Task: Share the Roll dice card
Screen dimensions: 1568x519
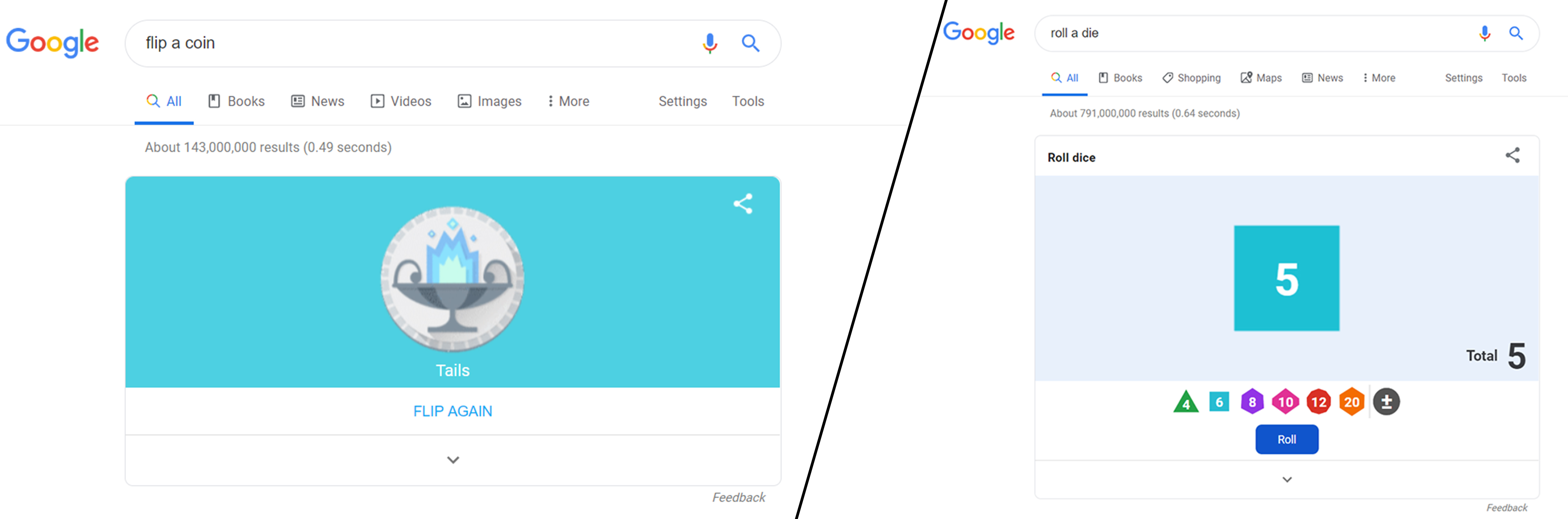Action: click(1513, 155)
